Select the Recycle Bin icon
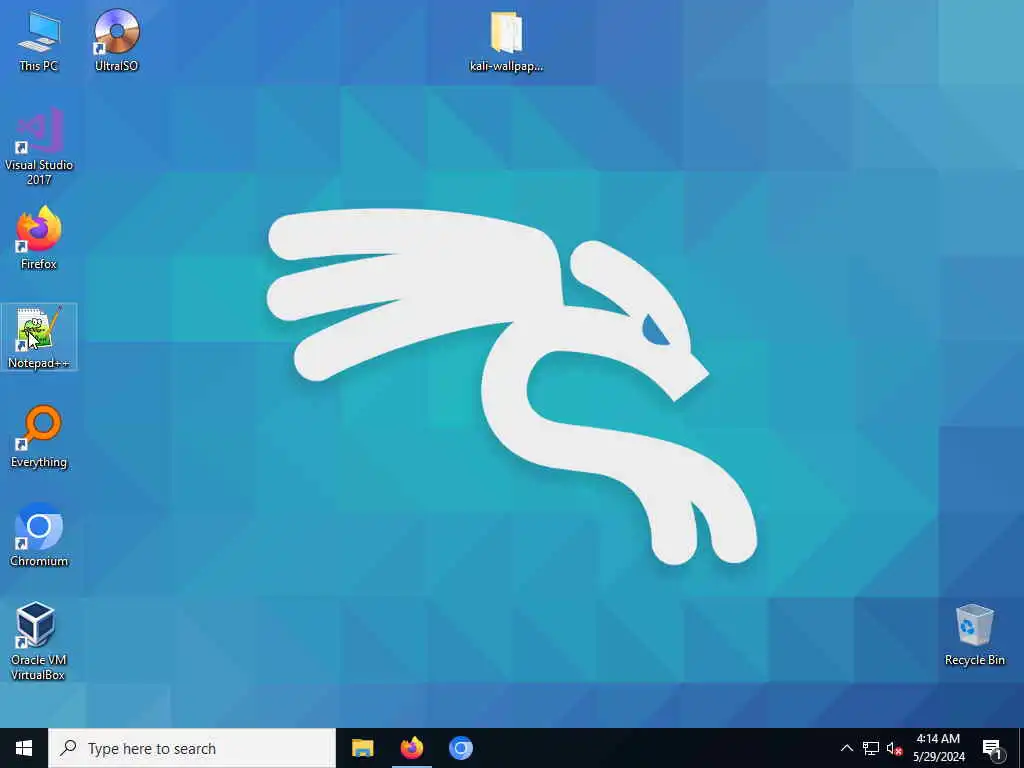Viewport: 1024px width, 768px height. 974,635
